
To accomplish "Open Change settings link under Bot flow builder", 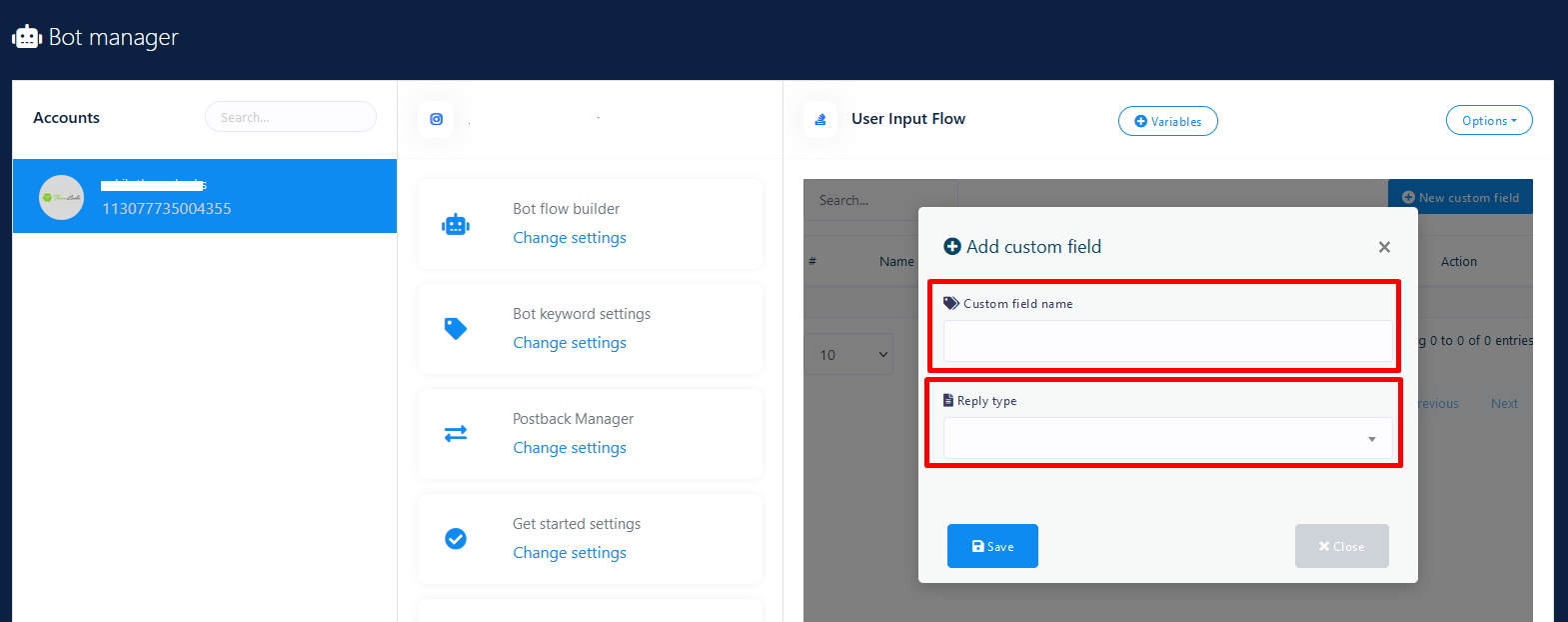I will tap(570, 238).
